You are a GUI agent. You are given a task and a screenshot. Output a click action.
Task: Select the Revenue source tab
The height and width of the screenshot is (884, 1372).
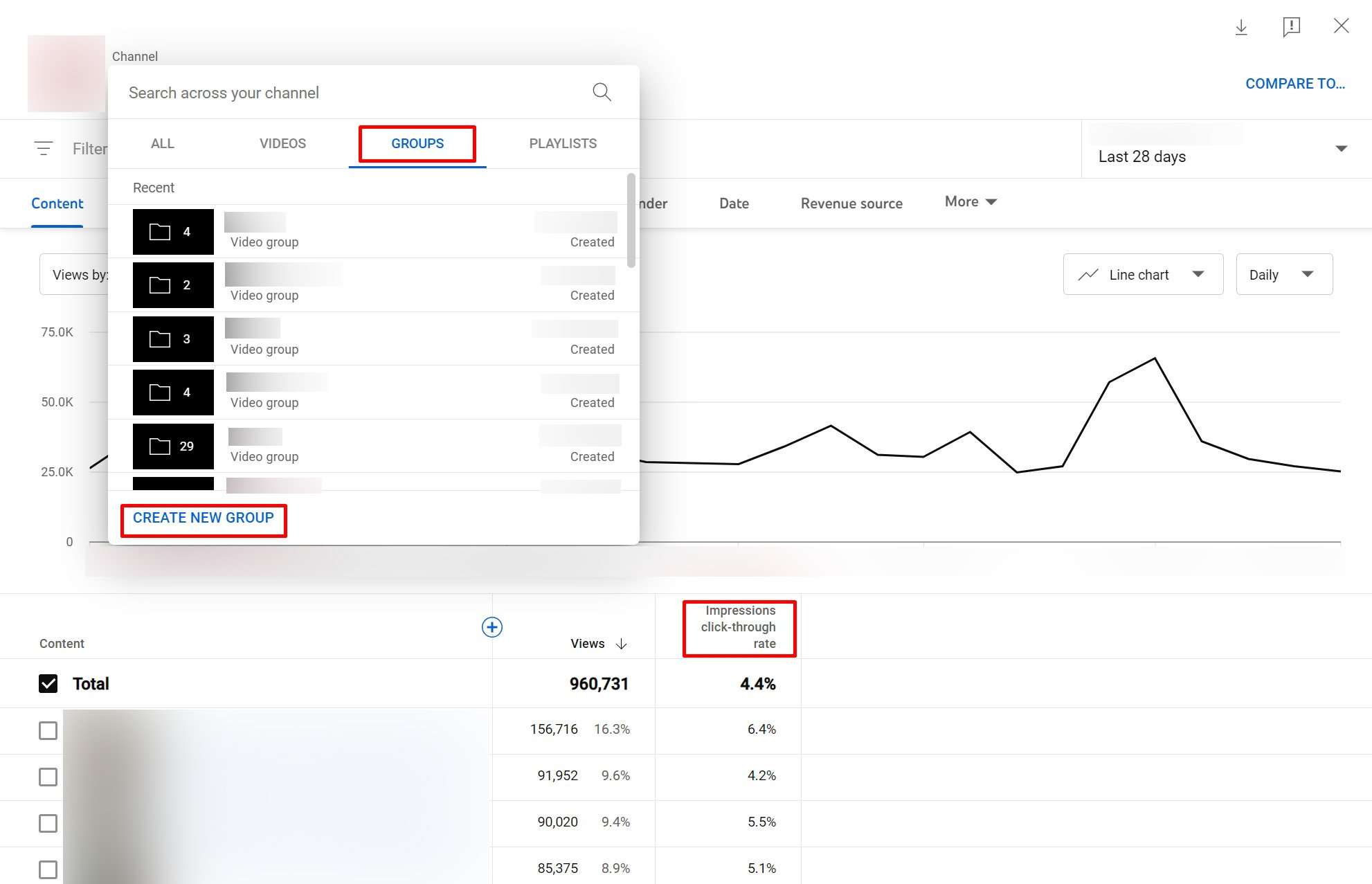[x=851, y=204]
